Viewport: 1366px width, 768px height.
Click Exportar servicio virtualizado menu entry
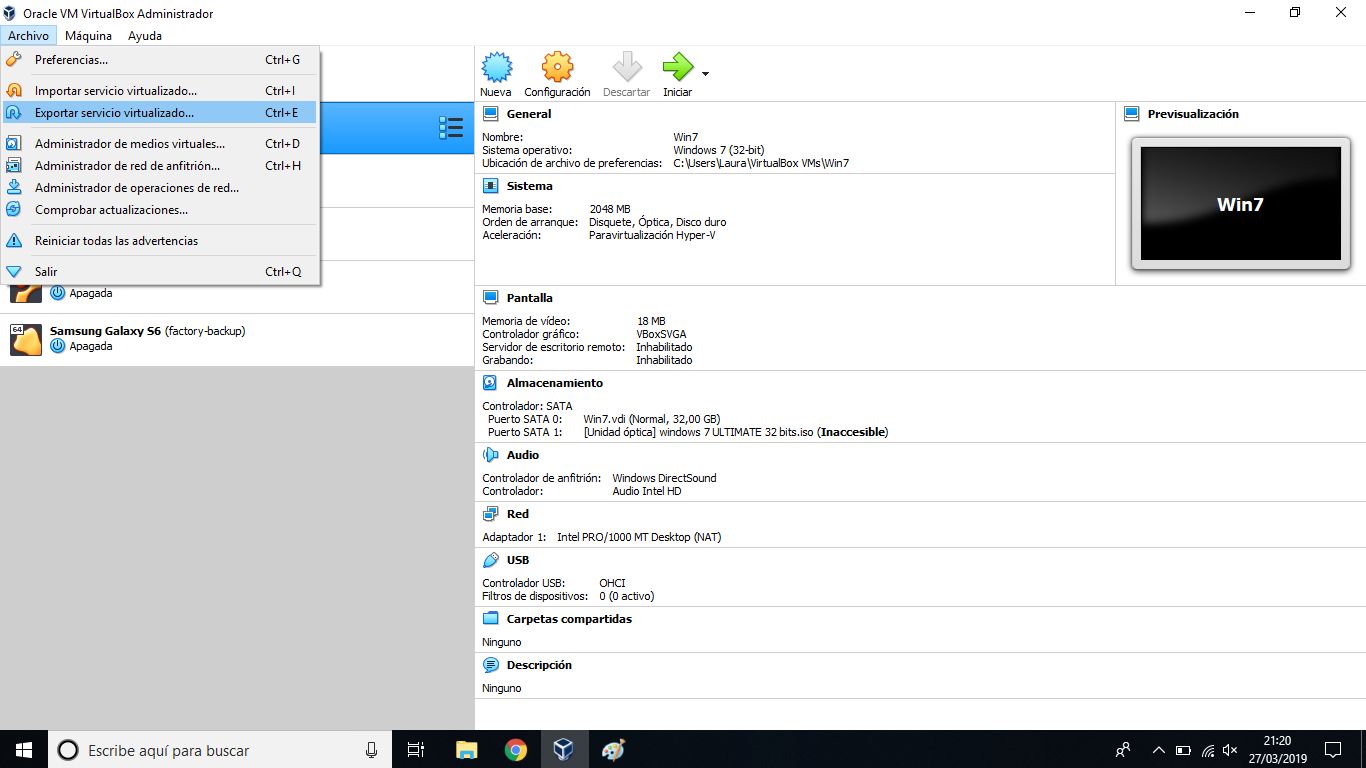tap(114, 113)
